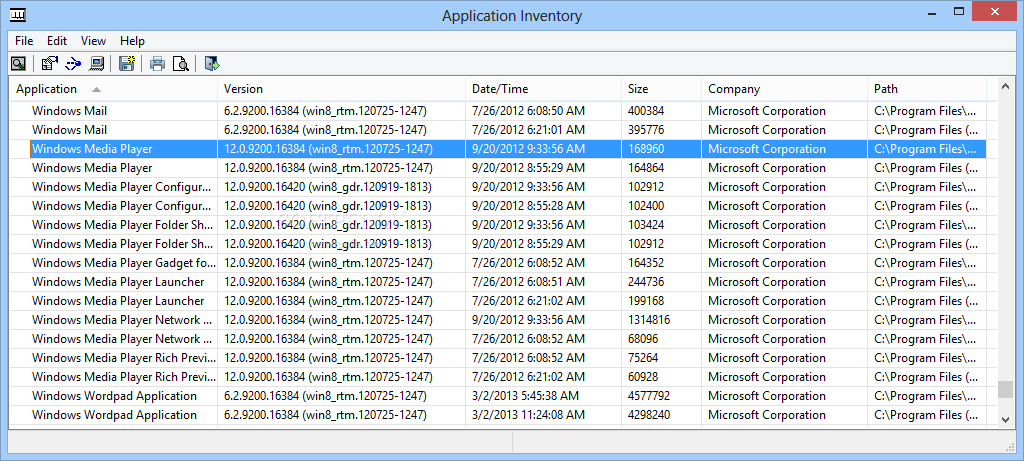
Task: Click the save floppy disk toolbar icon
Action: coord(127,63)
